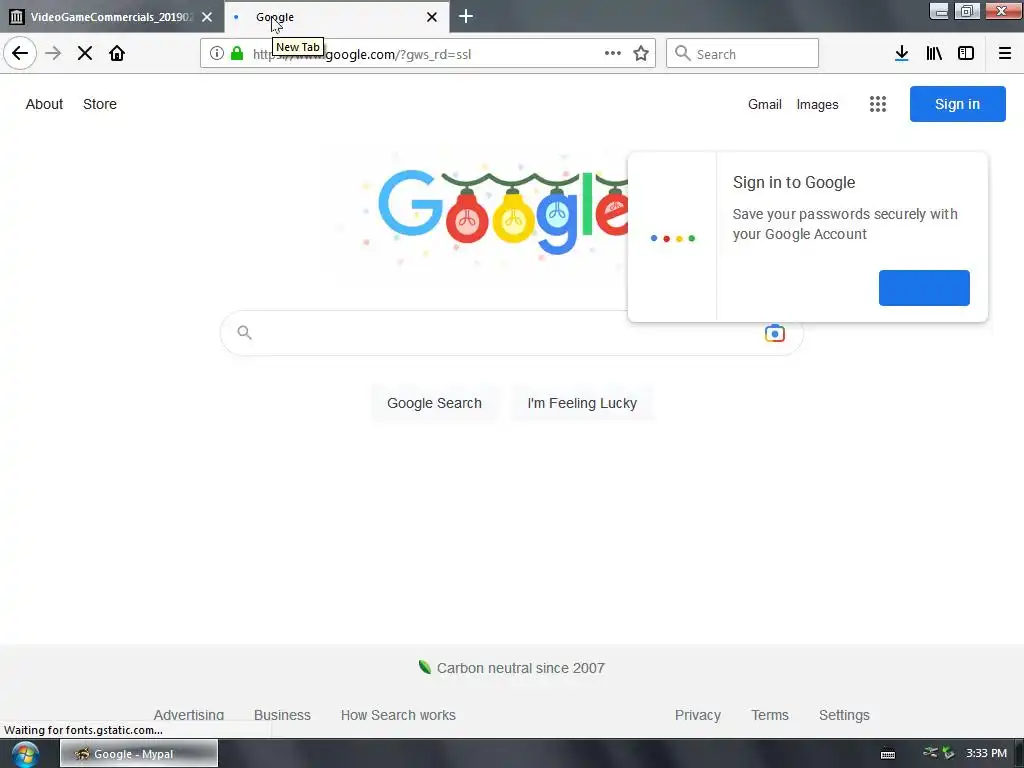The width and height of the screenshot is (1024, 768).
Task: Open the hamburger application menu
Action: point(1004,53)
